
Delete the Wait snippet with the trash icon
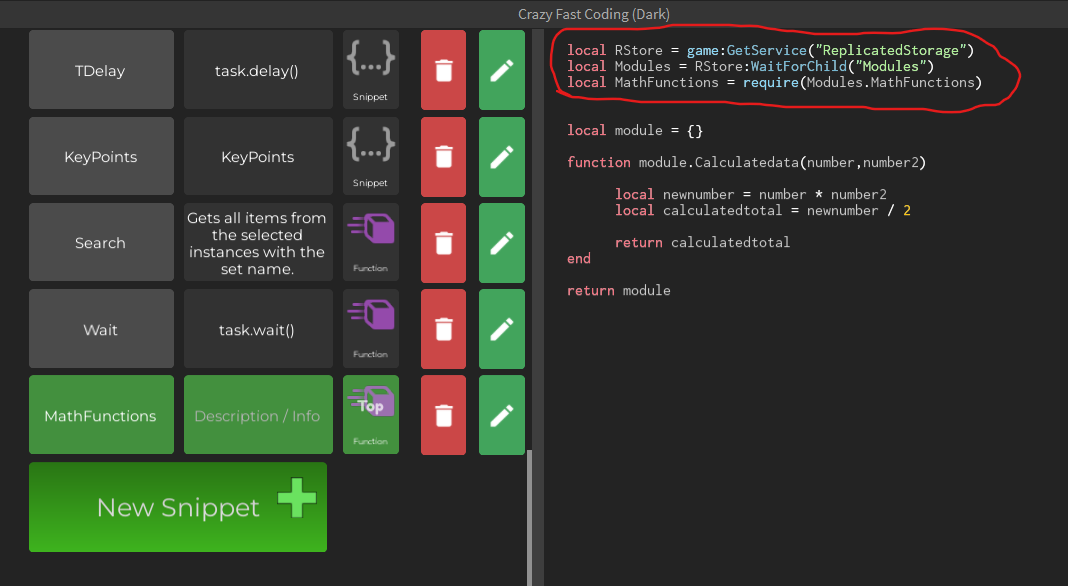443,328
